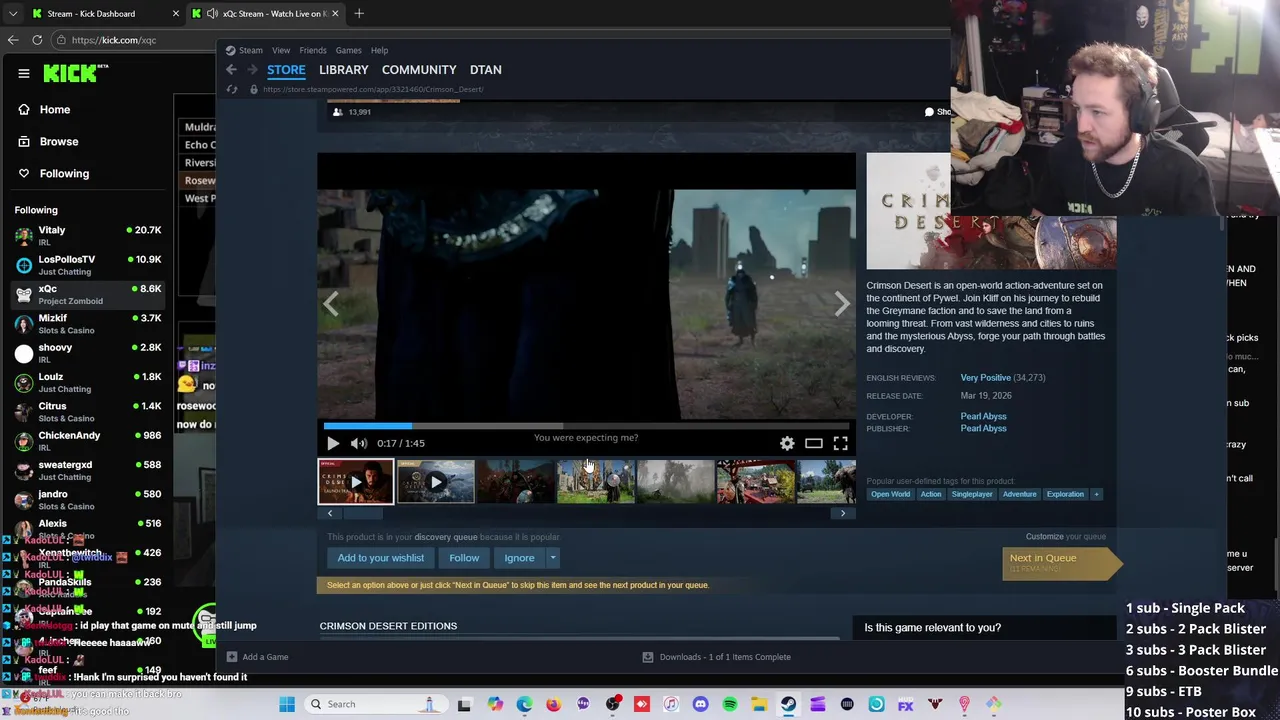Open Mizkif channel in sidebar

tap(88, 324)
